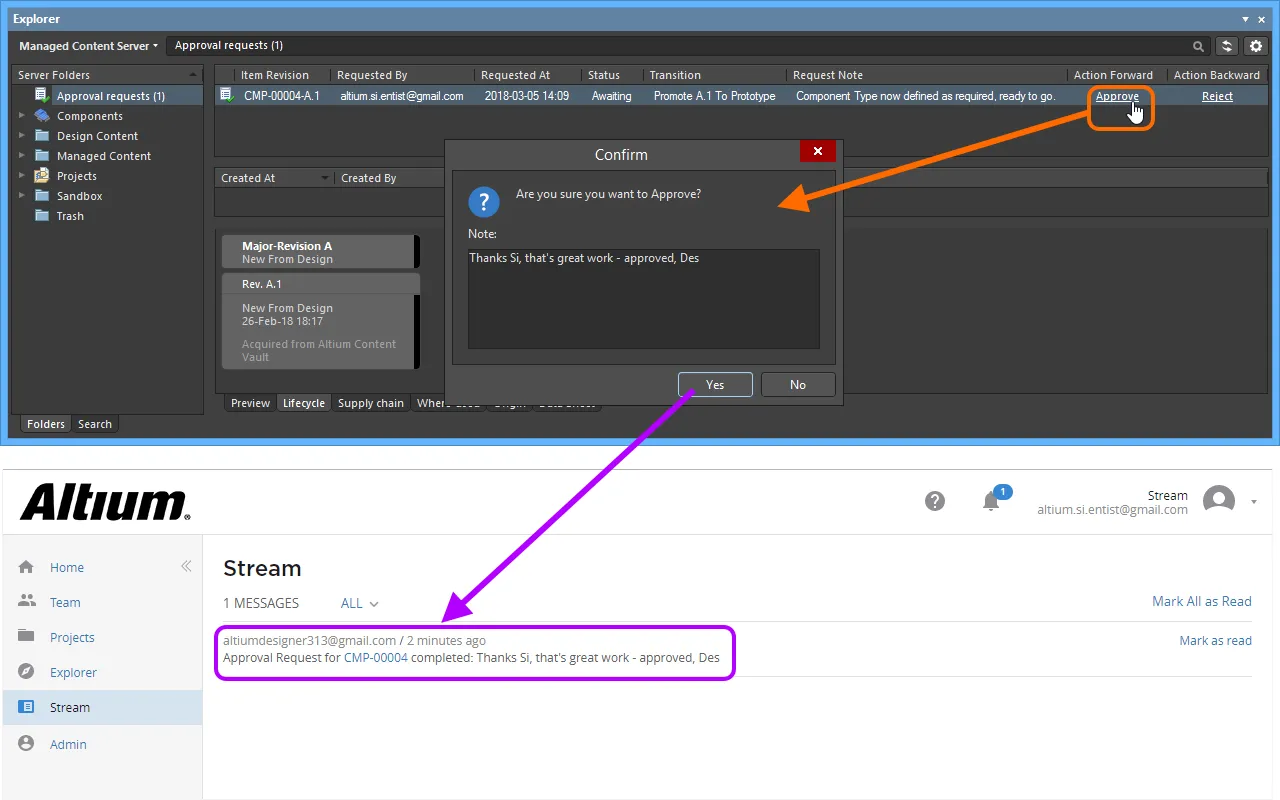Viewport: 1280px width, 800px height.
Task: Click the Design Content folder icon
Action: pos(42,136)
